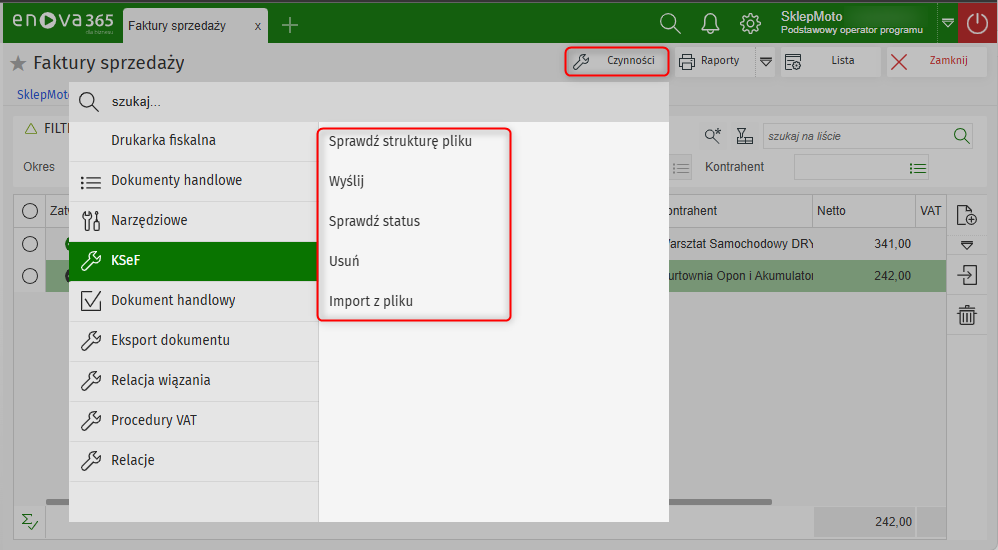Open the Kontrahent selection list
Image resolution: width=998 pixels, height=550 pixels.
(x=917, y=168)
